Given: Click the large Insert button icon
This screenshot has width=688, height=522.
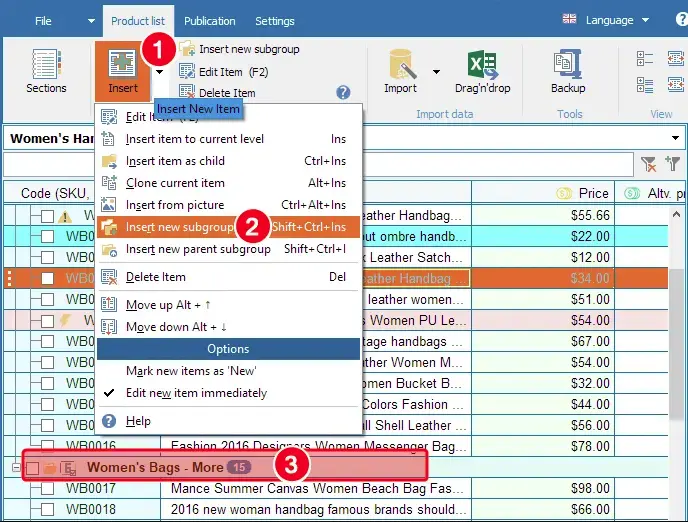Looking at the screenshot, I should (122, 65).
